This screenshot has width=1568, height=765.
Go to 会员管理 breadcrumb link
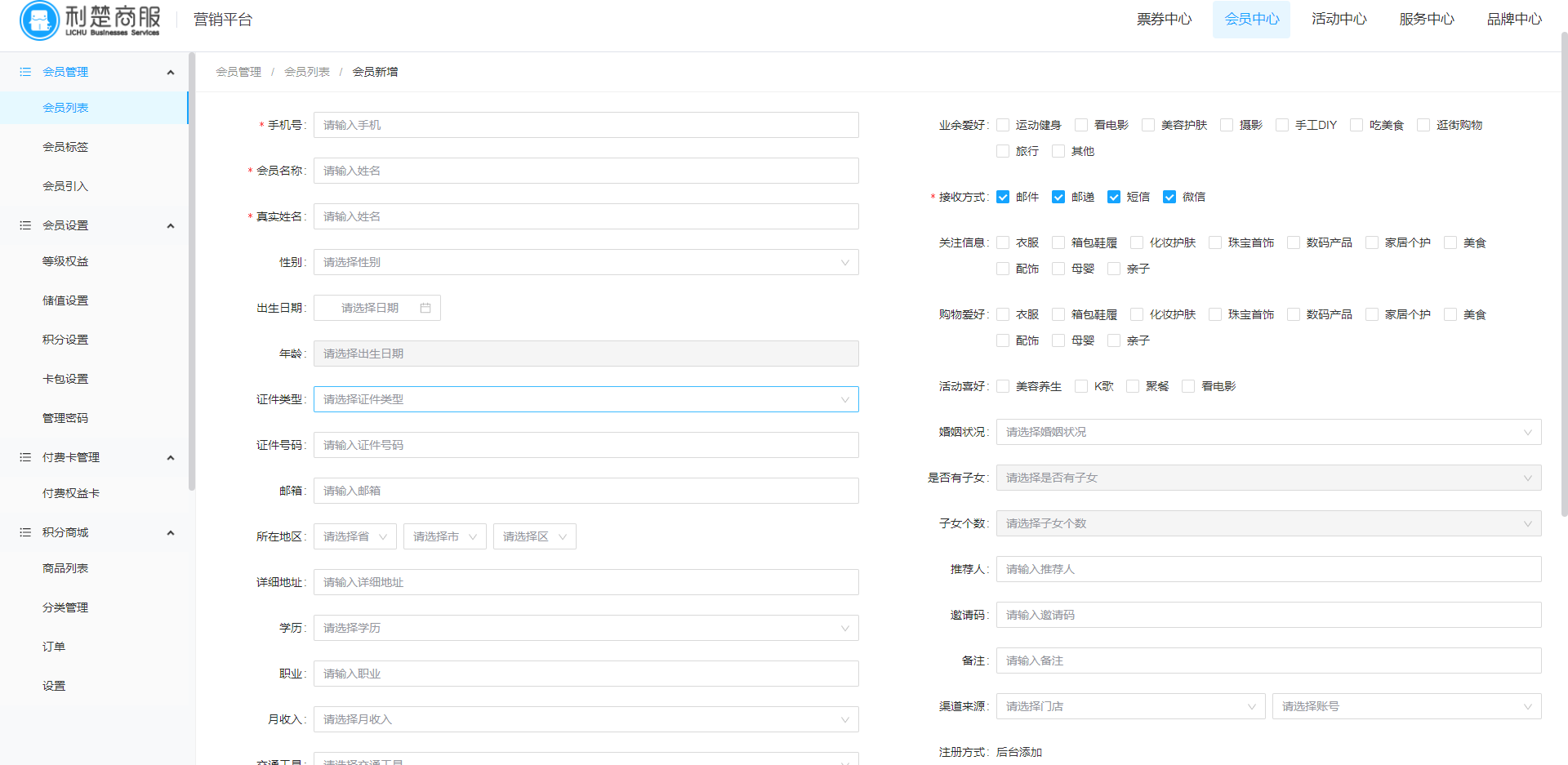238,72
